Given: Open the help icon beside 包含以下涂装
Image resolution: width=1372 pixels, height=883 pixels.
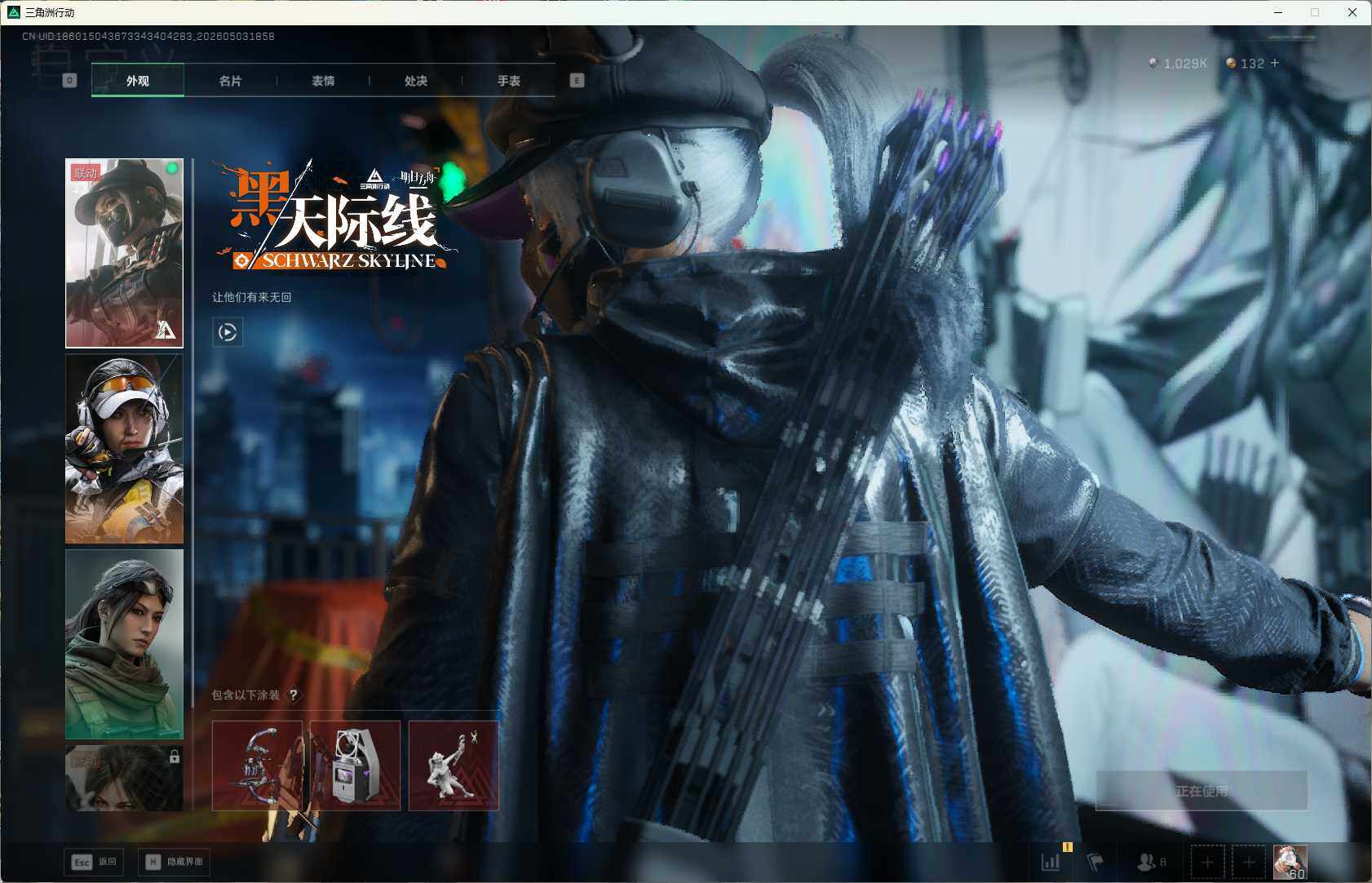Looking at the screenshot, I should [x=293, y=695].
